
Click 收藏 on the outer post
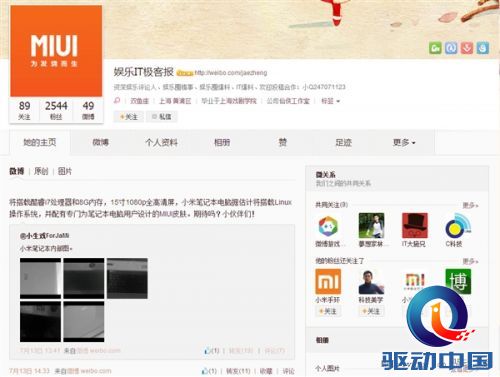tap(266, 371)
